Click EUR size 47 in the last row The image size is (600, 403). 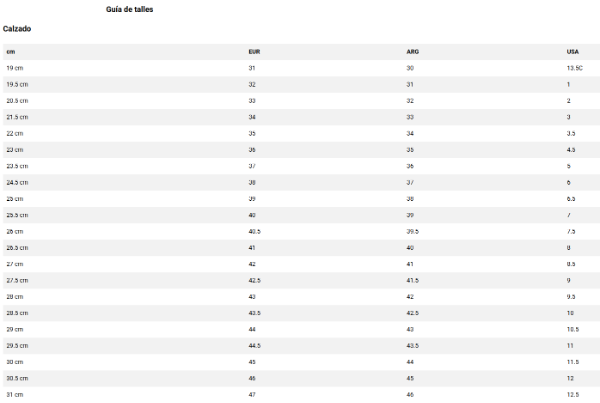click(252, 394)
